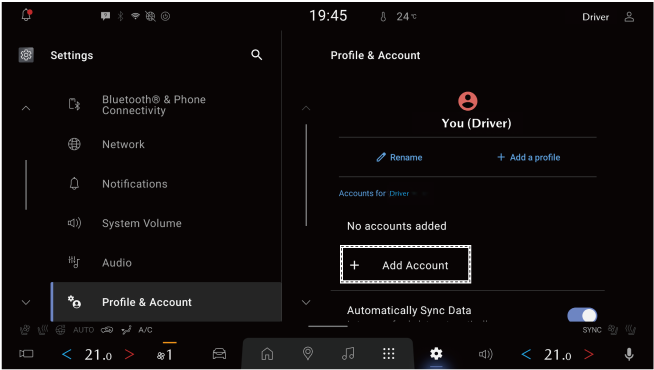Click the Profile panel scrollbar
This screenshot has height=370, width=654.
pos(306,175)
